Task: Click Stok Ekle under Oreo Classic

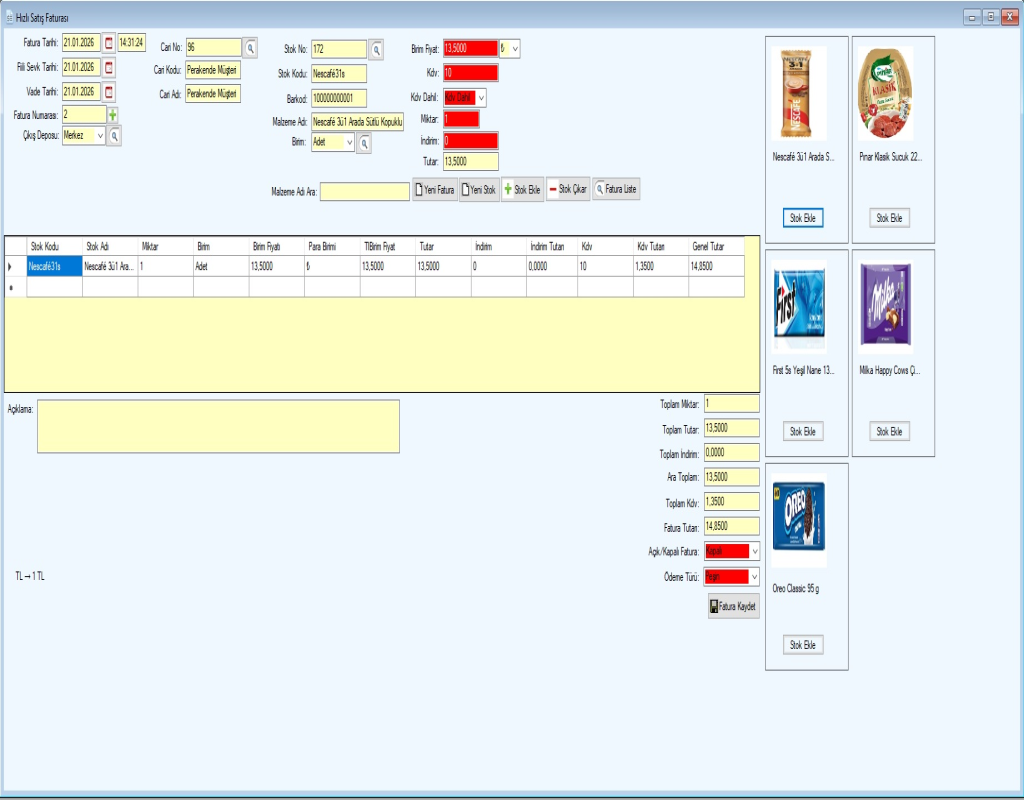Action: coord(803,645)
